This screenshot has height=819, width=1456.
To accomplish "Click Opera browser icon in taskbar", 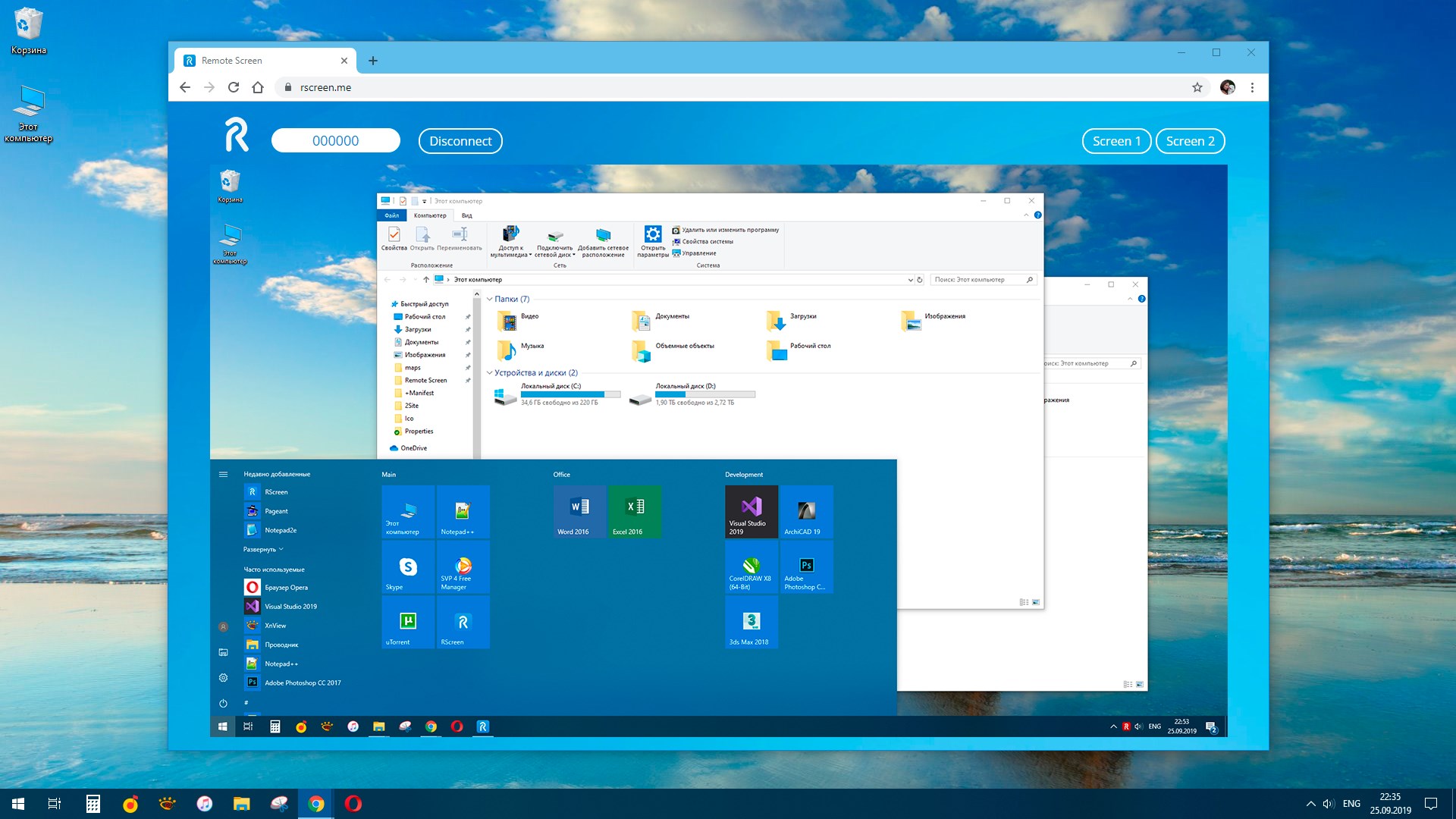I will (355, 803).
